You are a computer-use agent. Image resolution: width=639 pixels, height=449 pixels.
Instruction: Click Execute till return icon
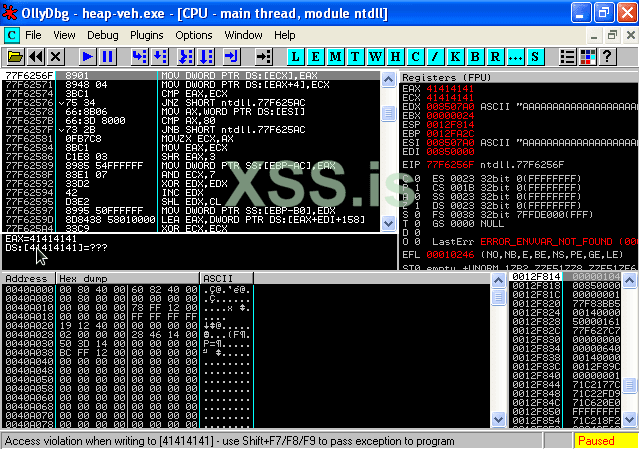231,57
